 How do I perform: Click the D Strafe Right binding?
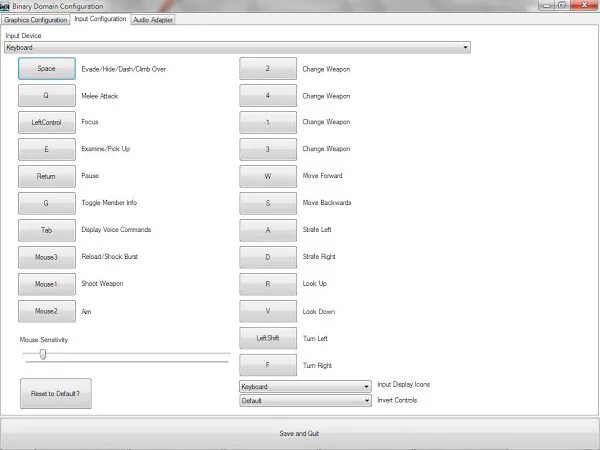[x=268, y=257]
